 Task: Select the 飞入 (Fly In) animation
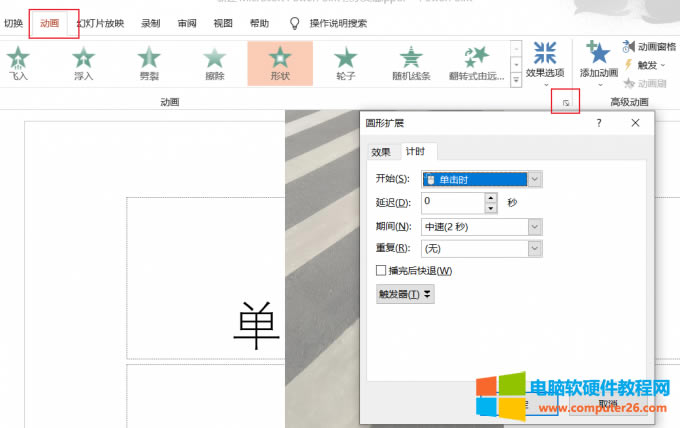click(x=18, y=62)
